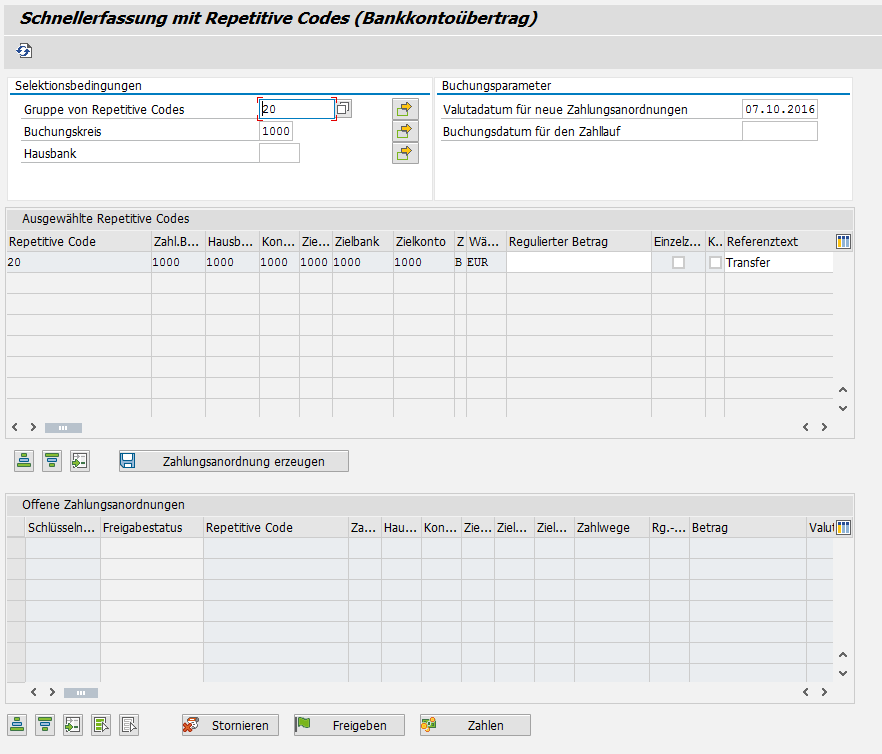Open multiple selection for Gruppe von Repetitive Codes

coord(405,109)
